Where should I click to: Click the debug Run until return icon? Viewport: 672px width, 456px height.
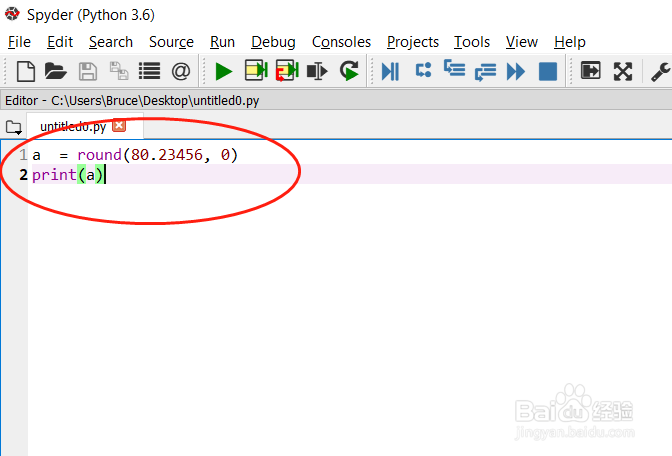pos(486,72)
